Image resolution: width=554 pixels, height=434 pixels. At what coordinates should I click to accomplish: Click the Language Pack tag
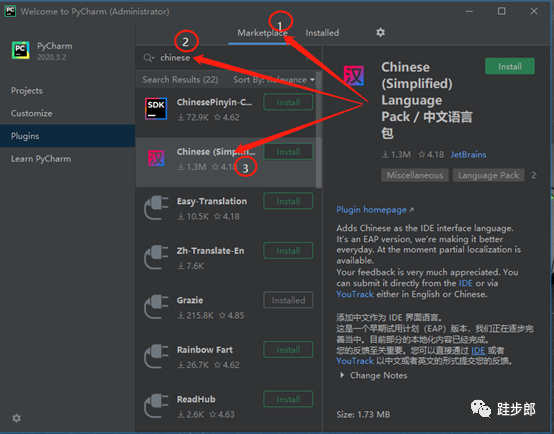pyautogui.click(x=489, y=175)
